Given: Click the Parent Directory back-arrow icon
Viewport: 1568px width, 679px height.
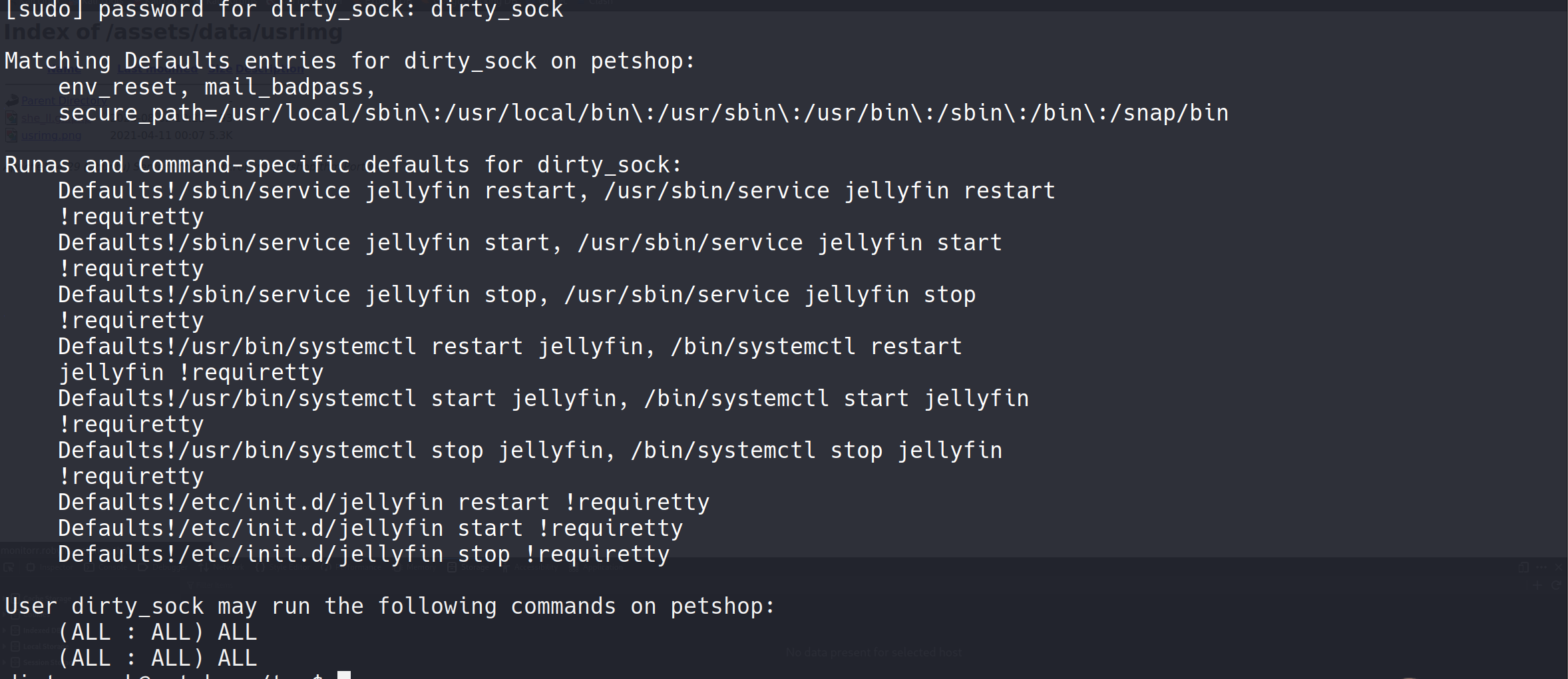Looking at the screenshot, I should (12, 101).
